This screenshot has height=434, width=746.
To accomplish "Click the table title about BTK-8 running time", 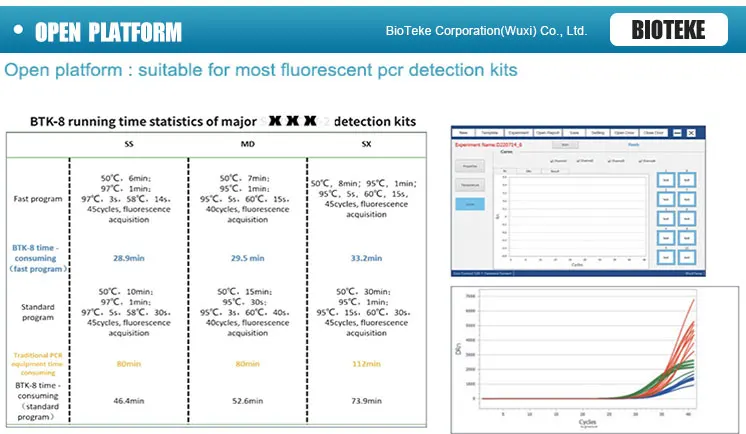I will coord(223,121).
